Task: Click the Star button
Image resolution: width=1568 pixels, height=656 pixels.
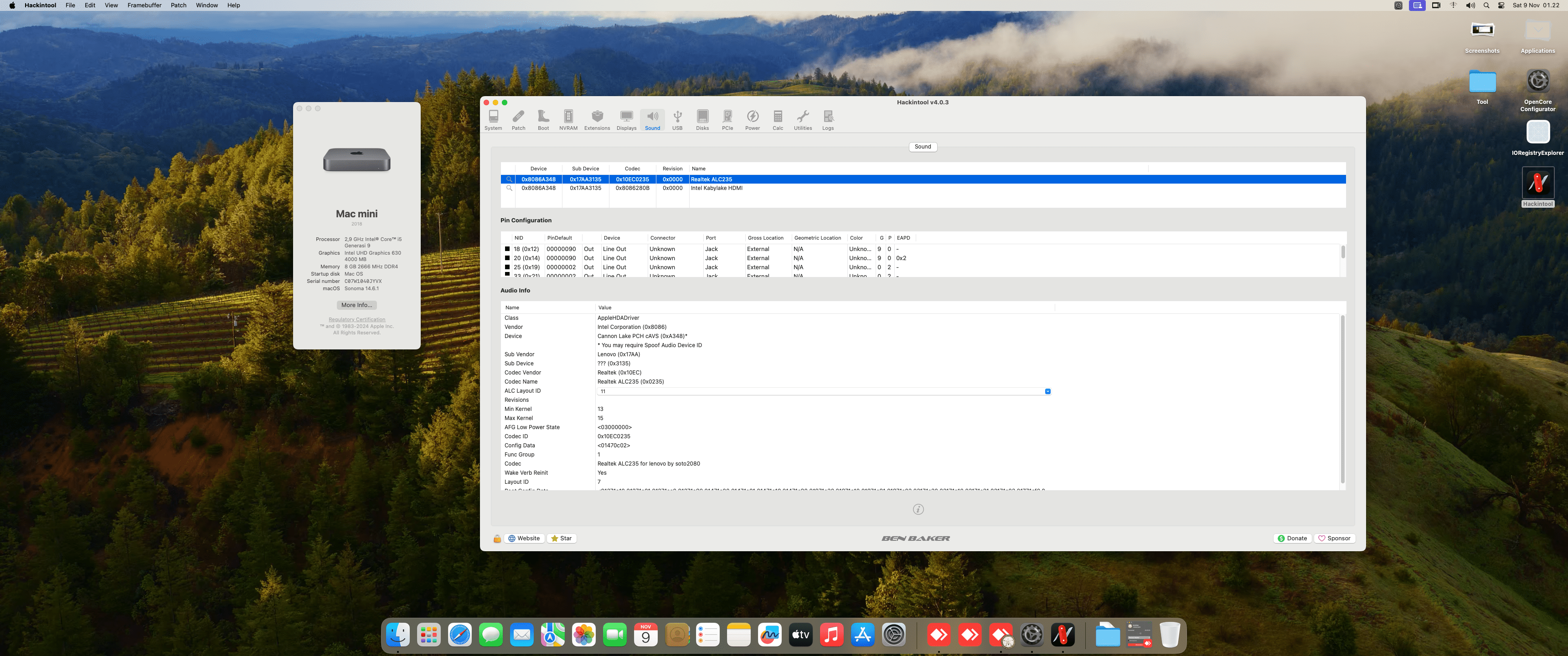Action: [x=561, y=538]
